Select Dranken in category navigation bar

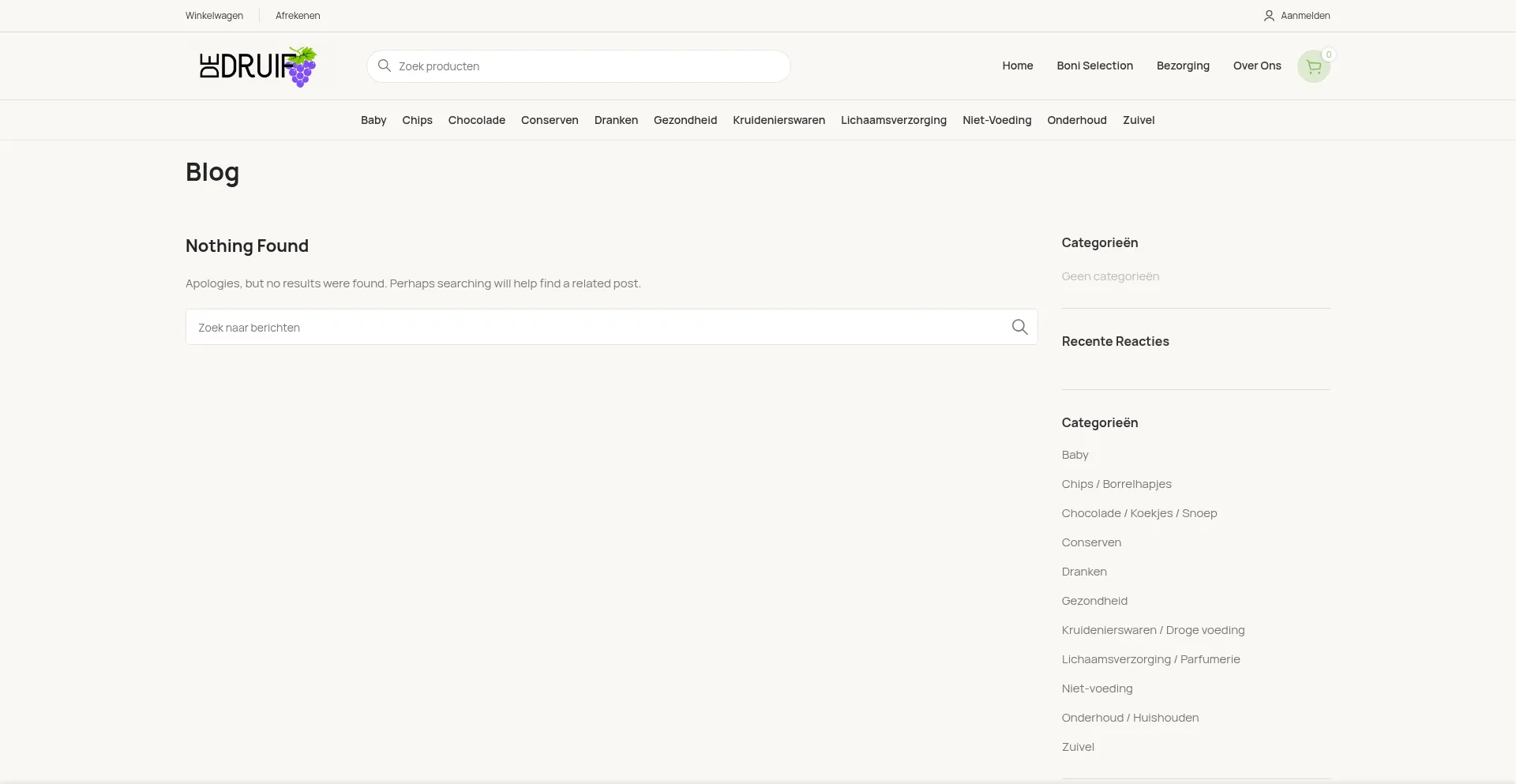pos(616,120)
